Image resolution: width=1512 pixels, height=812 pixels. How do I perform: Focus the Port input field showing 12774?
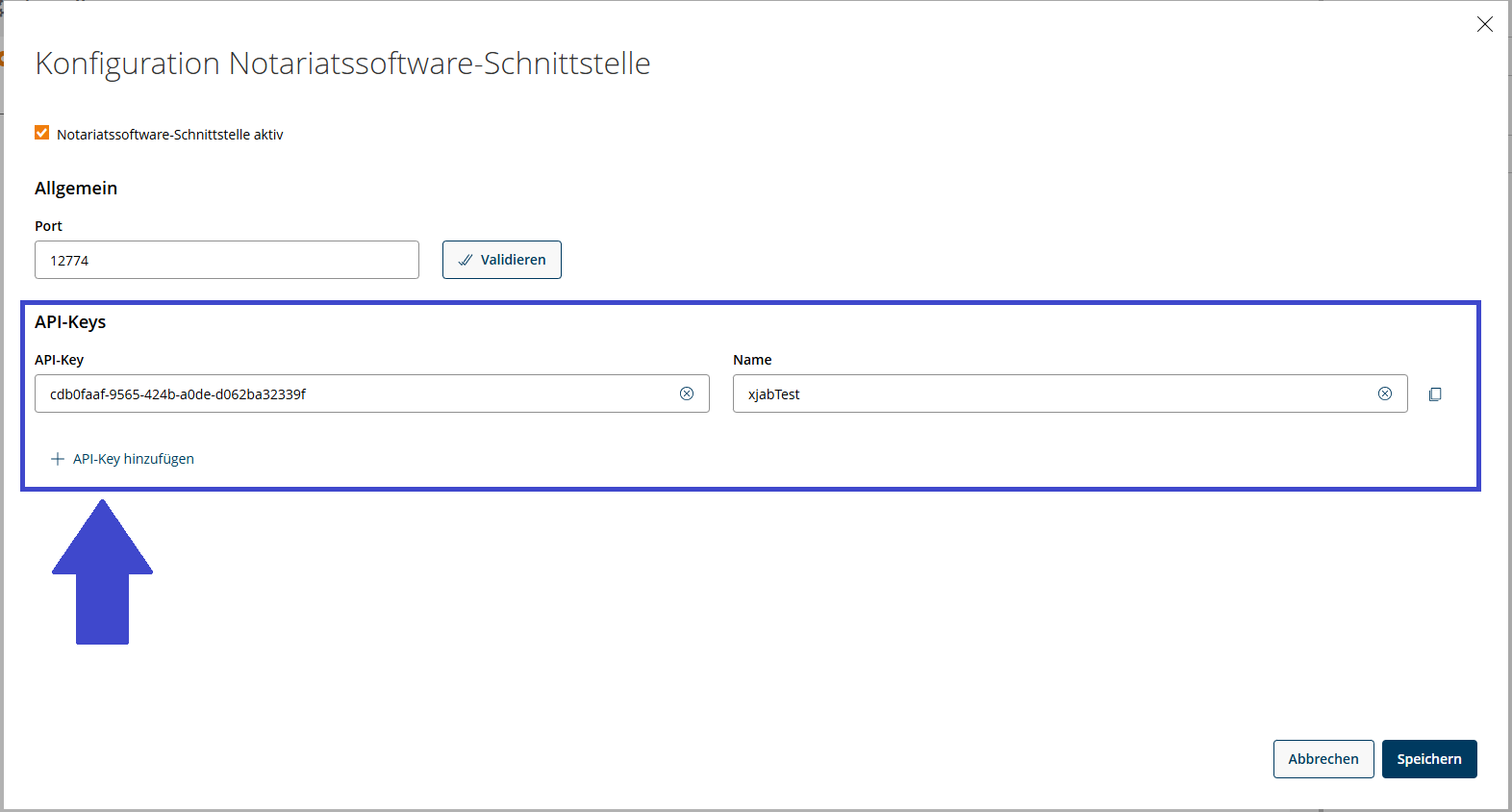(x=226, y=260)
